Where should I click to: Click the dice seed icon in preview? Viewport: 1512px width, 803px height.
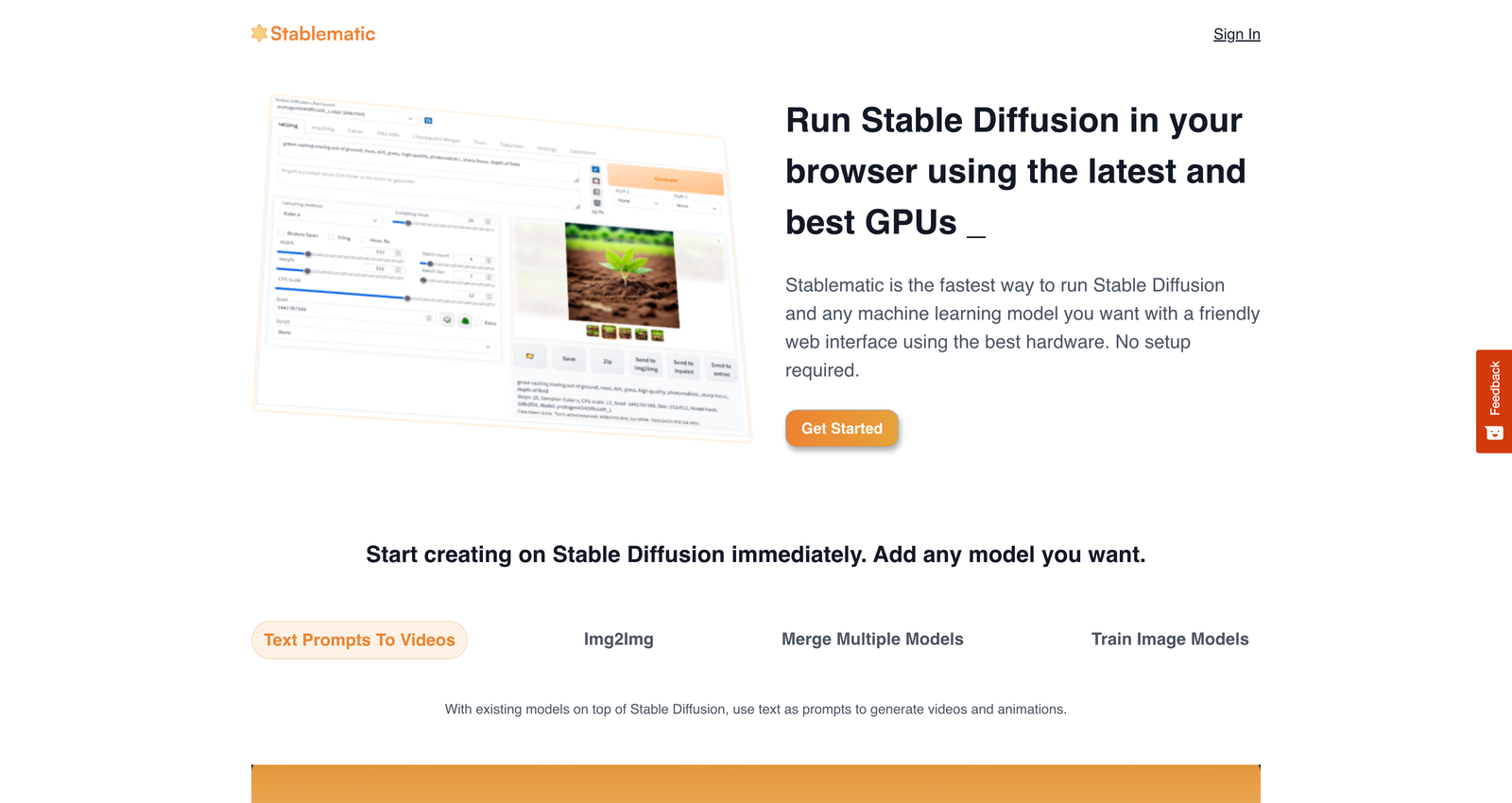coord(448,319)
